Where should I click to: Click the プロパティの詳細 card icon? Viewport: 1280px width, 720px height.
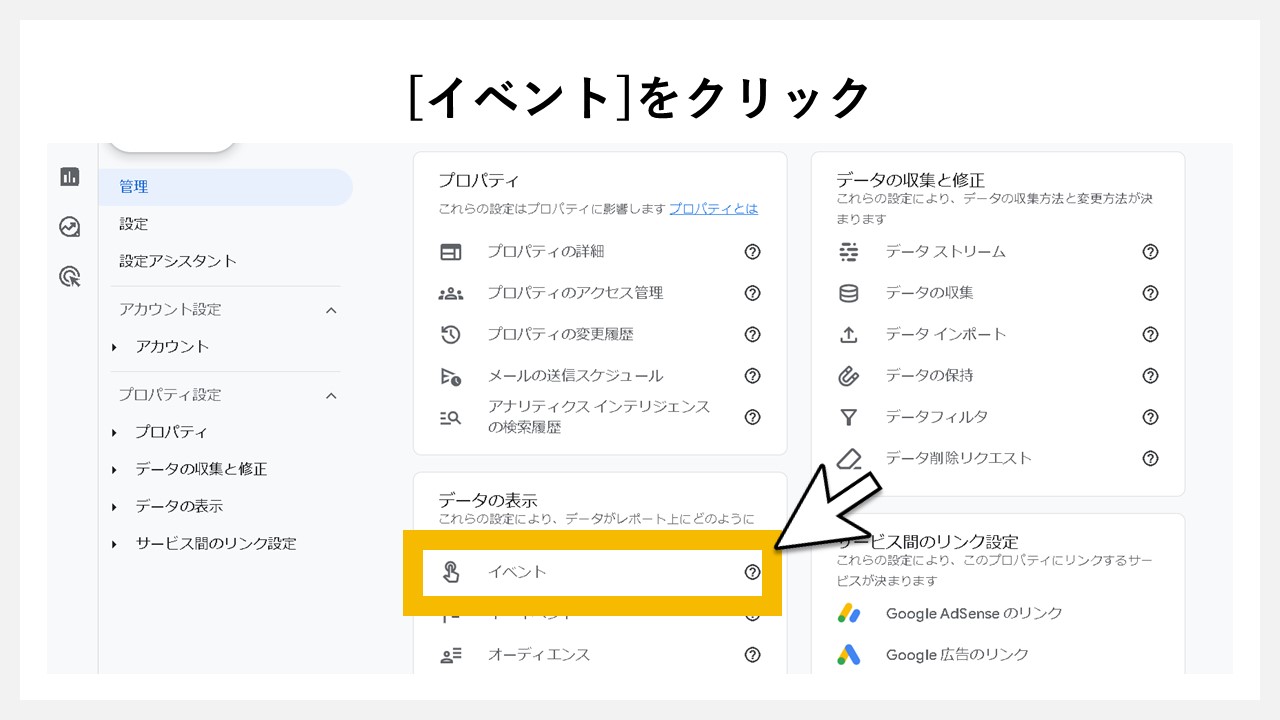coord(452,251)
